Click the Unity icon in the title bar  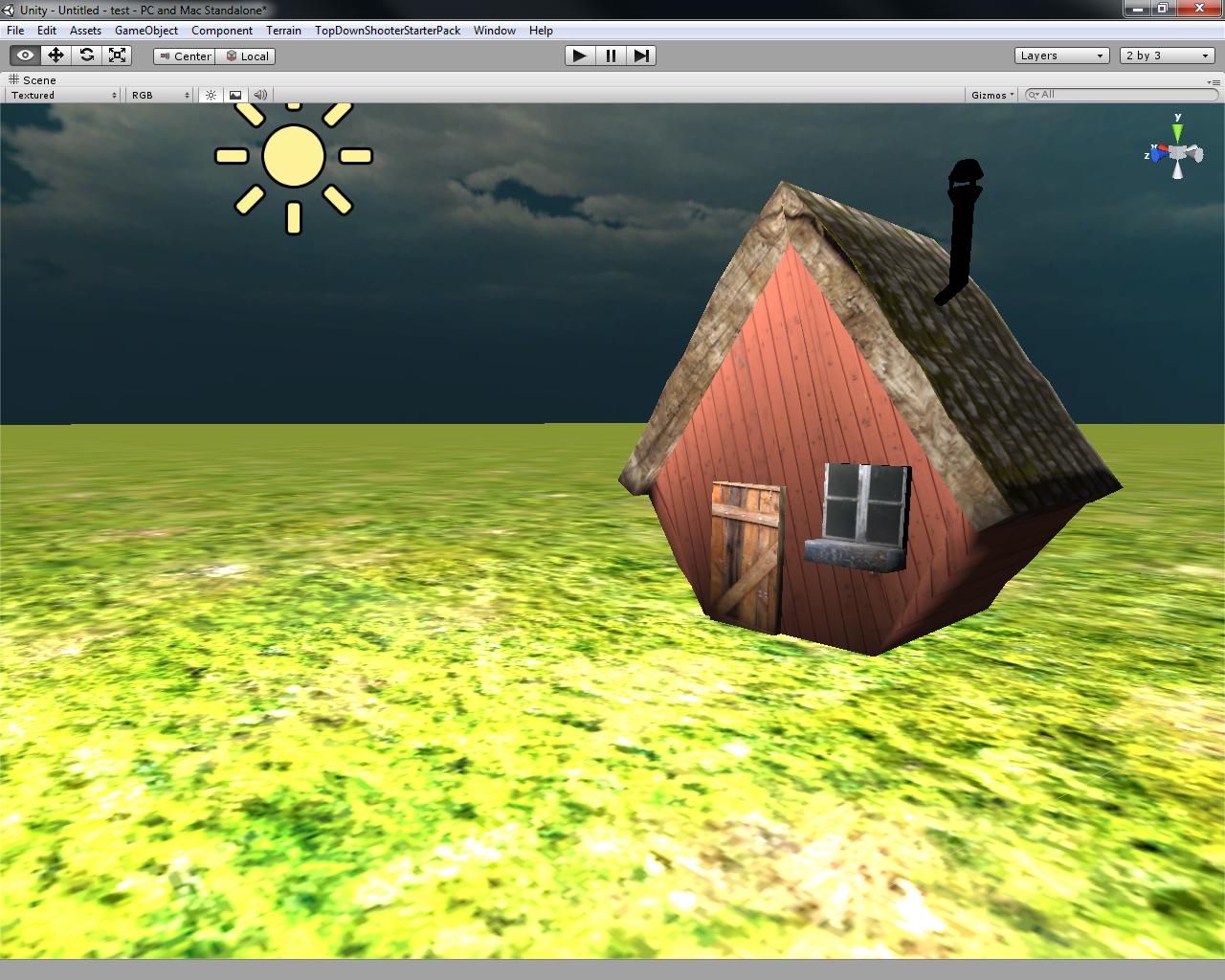pos(8,9)
